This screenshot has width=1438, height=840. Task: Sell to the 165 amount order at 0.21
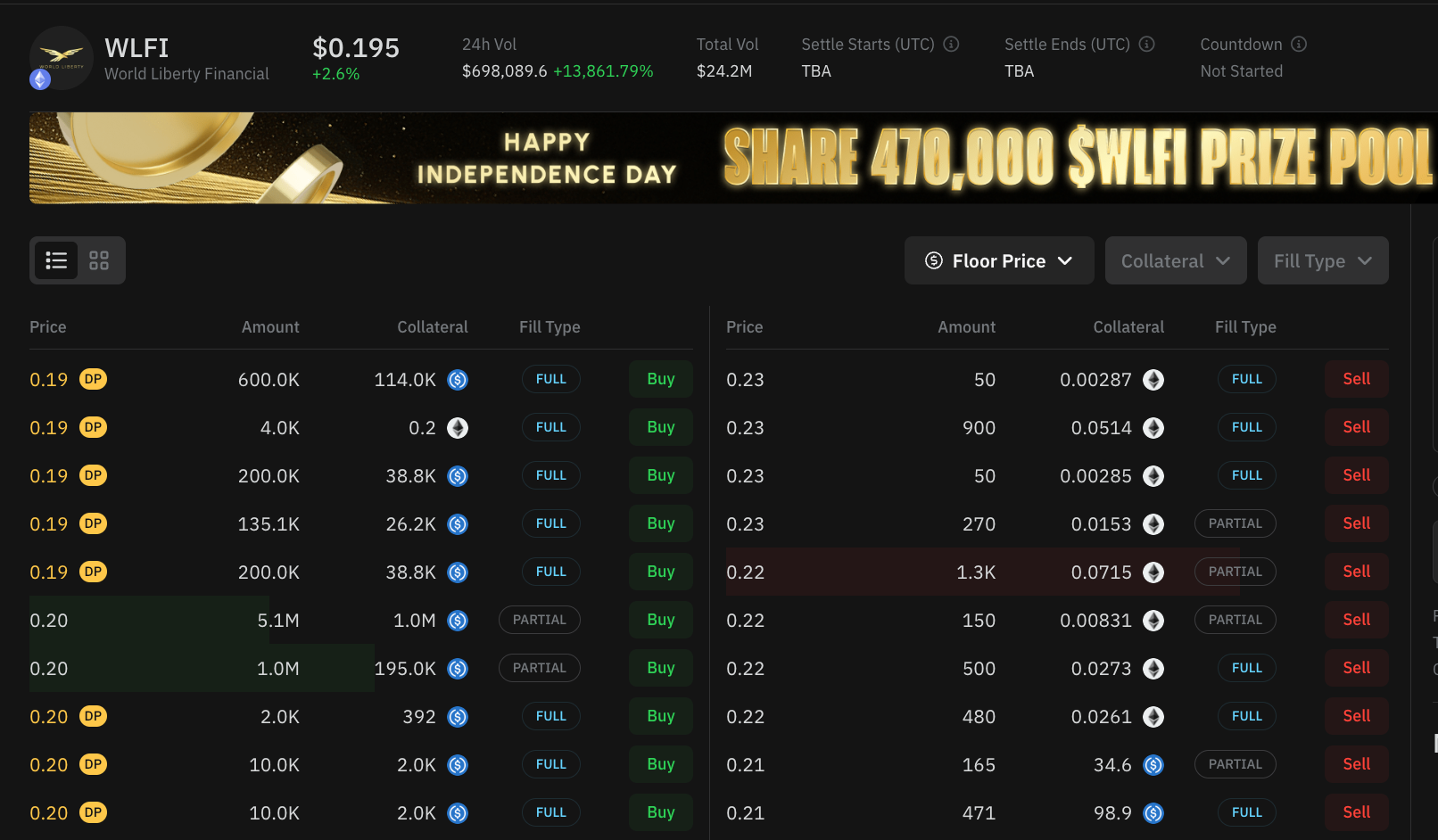coord(1357,764)
